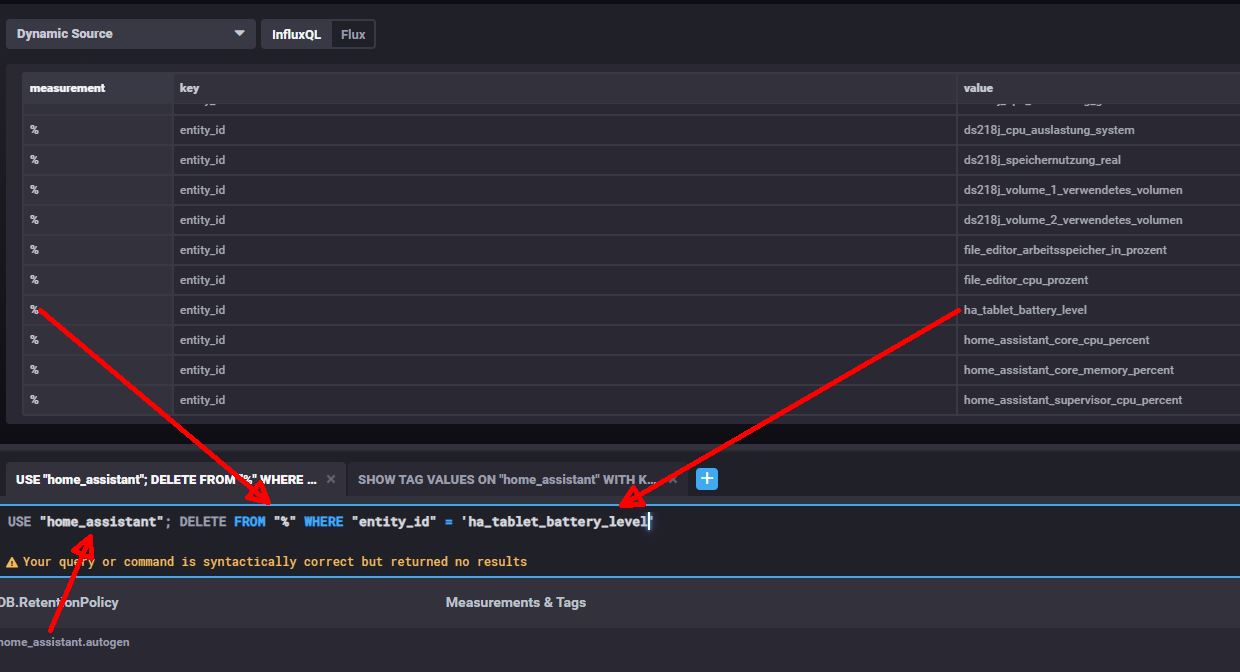Click the DB.RetentionPolicy panel header

coord(59,602)
